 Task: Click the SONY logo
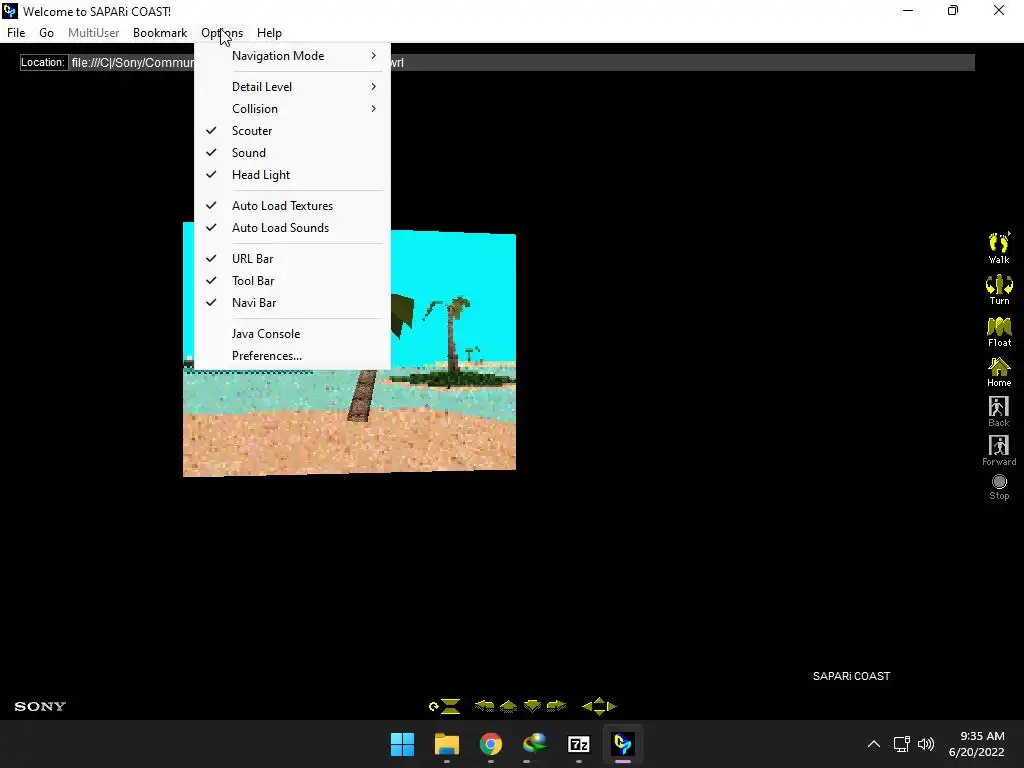click(x=40, y=707)
